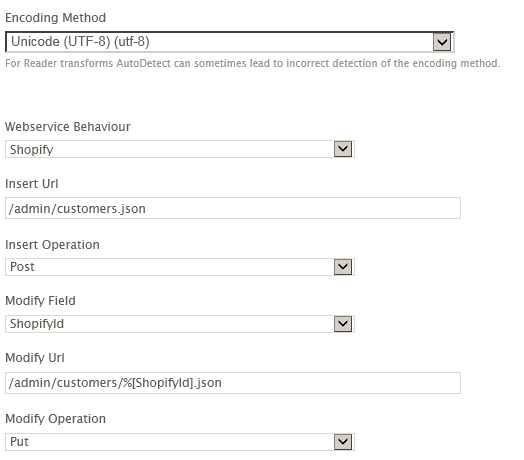Open the Modify Field dropdown showing ShopifyId
The width and height of the screenshot is (524, 460).
(179, 324)
